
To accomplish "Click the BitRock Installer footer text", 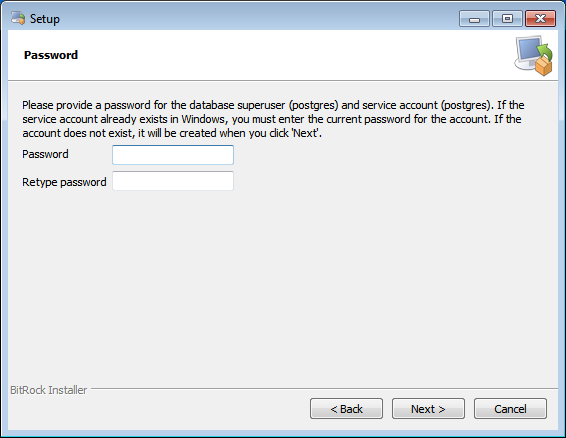I will pyautogui.click(x=48, y=390).
